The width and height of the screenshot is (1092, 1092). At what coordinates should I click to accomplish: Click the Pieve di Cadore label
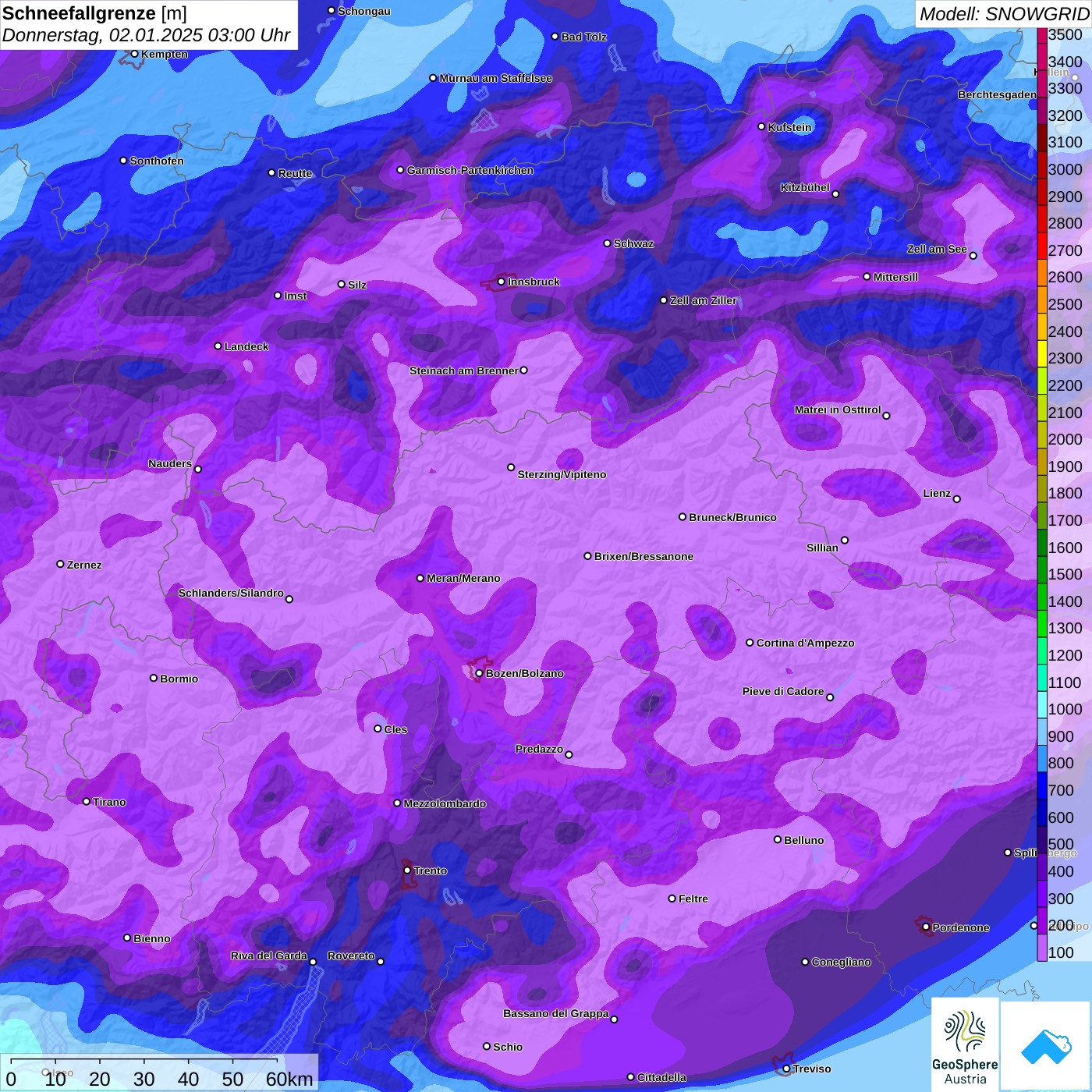pyautogui.click(x=783, y=691)
